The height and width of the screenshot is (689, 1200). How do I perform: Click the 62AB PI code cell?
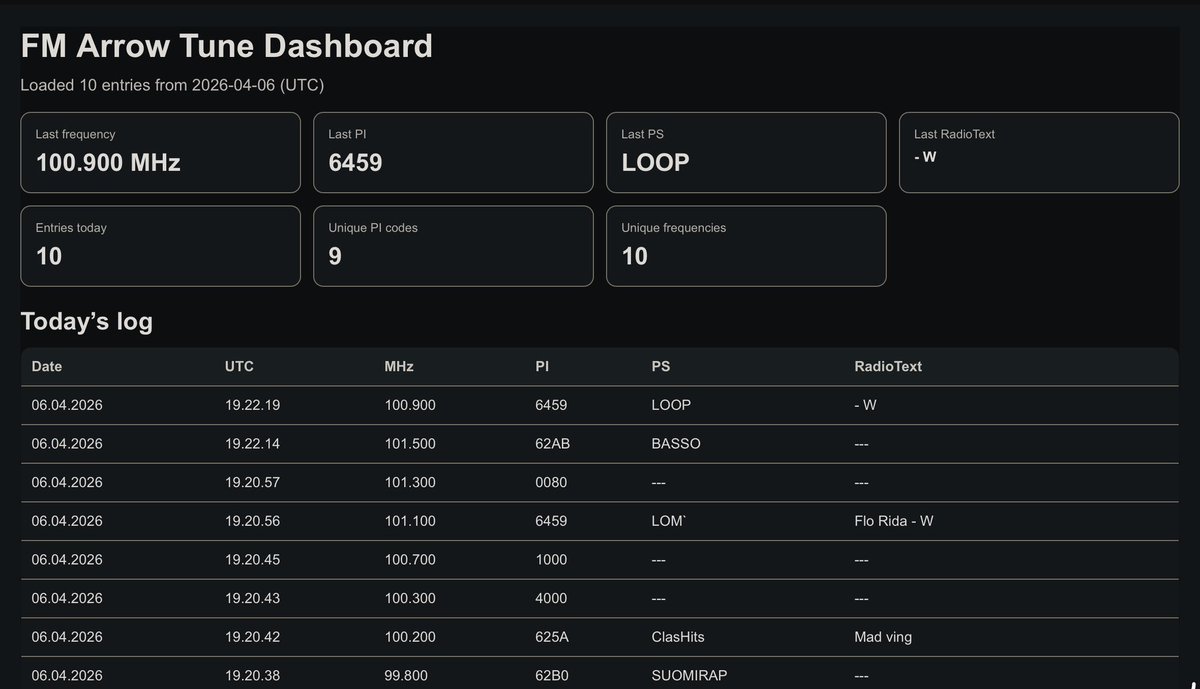[x=553, y=443]
